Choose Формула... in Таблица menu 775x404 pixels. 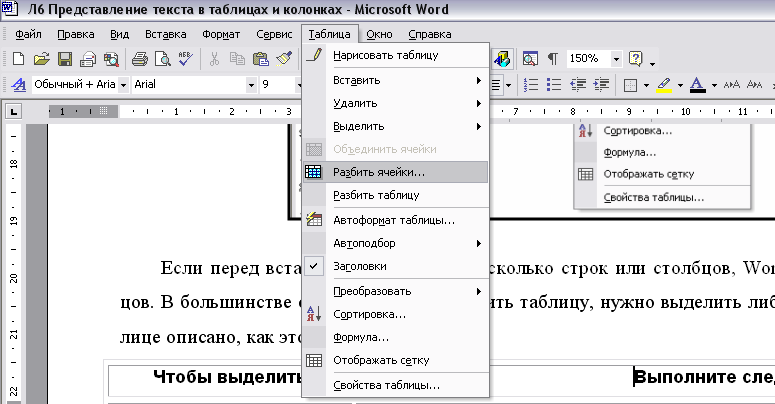(395, 337)
